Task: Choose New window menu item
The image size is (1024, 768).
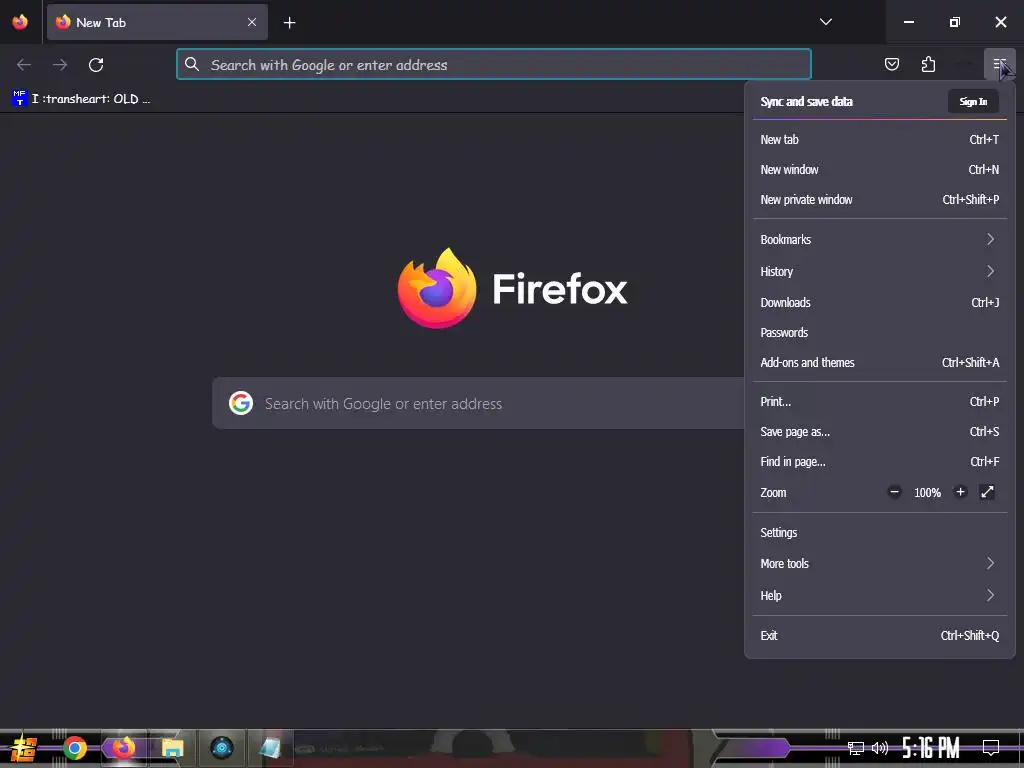Action: [880, 169]
